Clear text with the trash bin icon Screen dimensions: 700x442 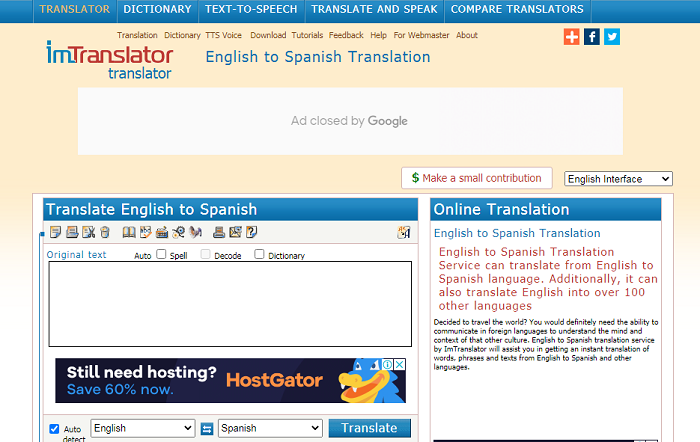tap(105, 232)
